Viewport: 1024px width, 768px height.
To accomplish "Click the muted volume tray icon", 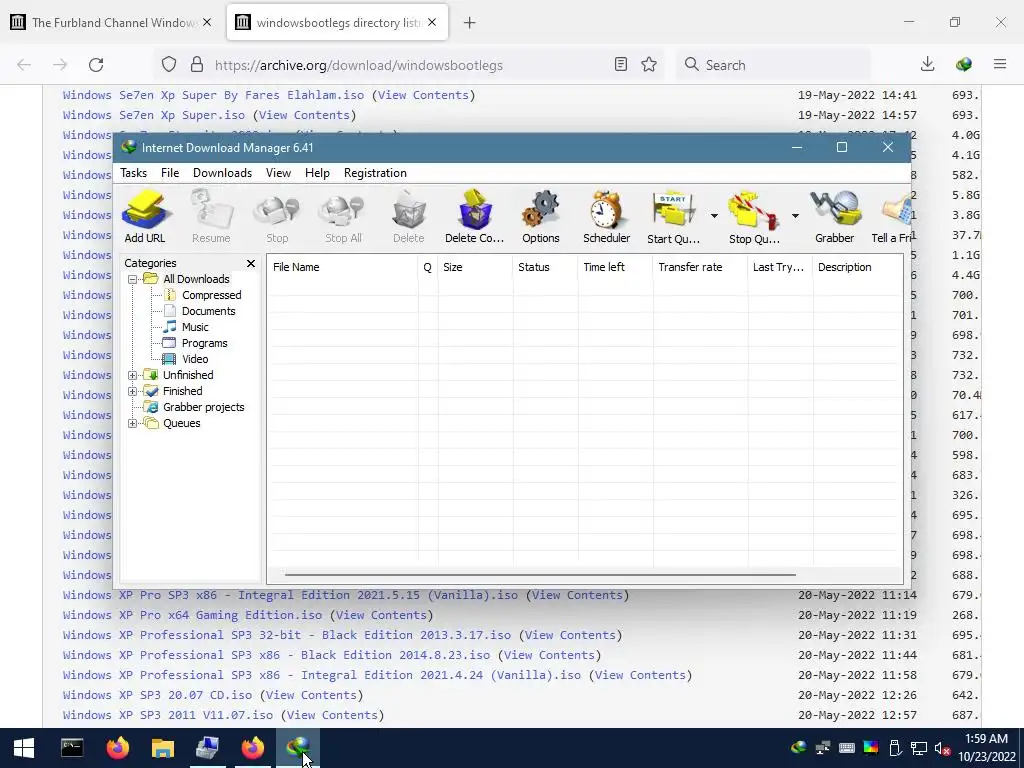I will click(942, 748).
